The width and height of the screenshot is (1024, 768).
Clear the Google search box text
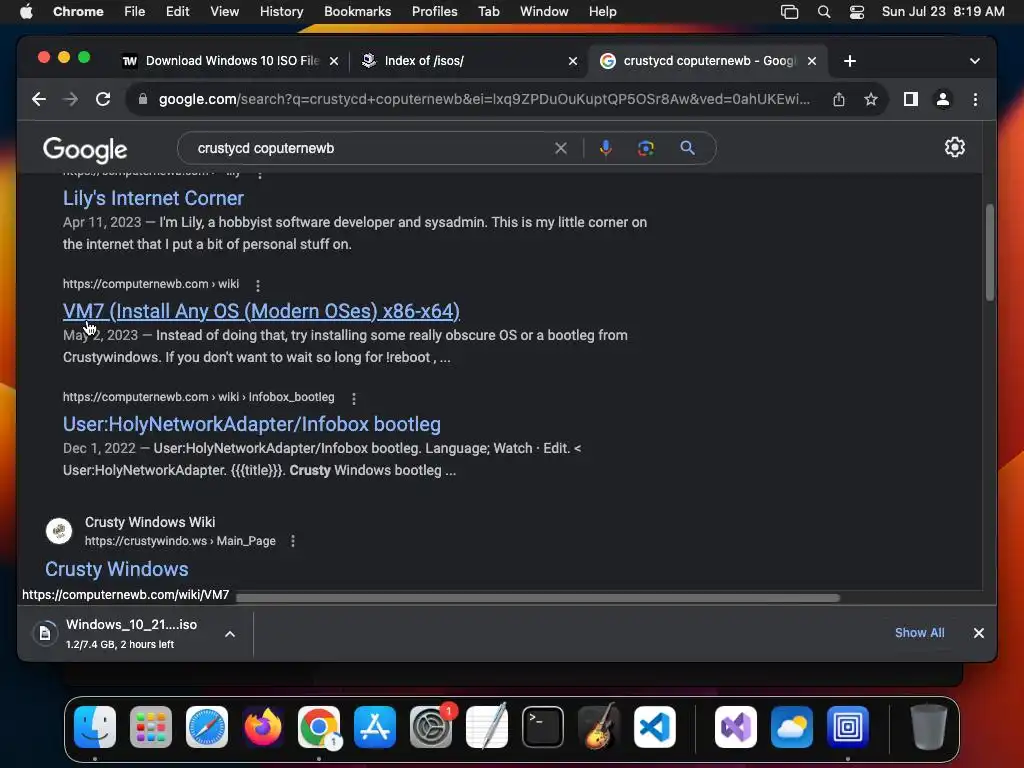point(560,148)
